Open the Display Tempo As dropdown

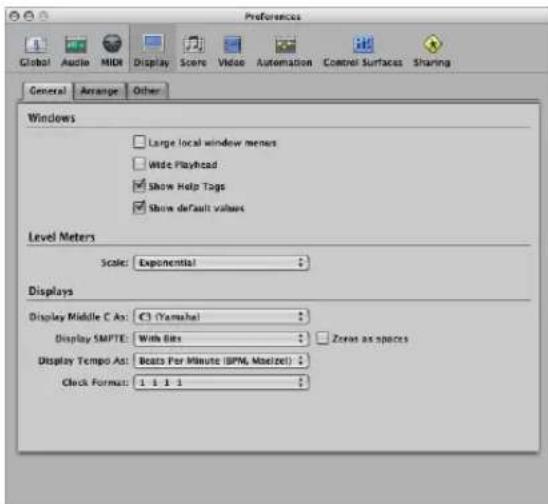point(222,360)
